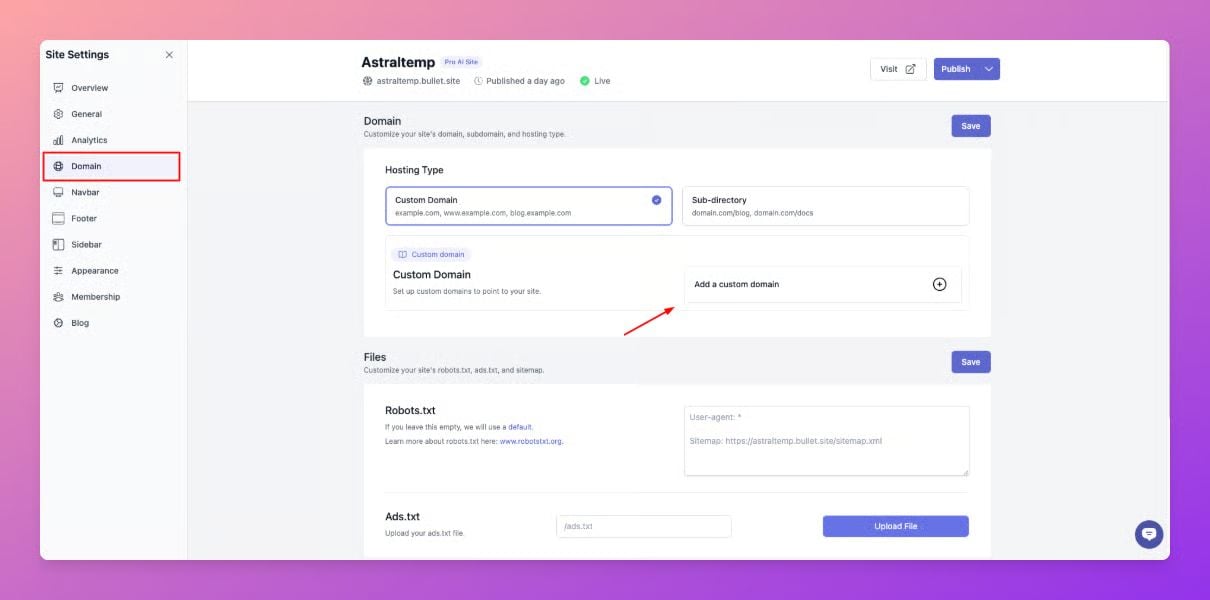Save the Files section
This screenshot has height=600, width=1210.
pyautogui.click(x=971, y=362)
